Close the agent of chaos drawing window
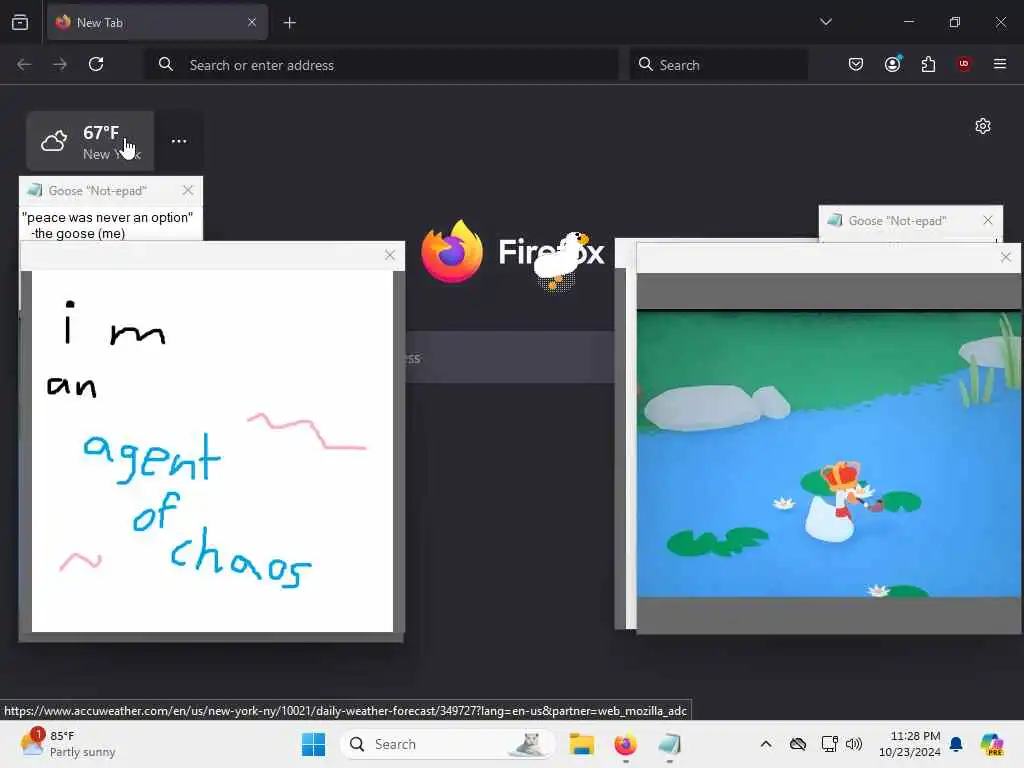This screenshot has width=1024, height=768. point(390,255)
